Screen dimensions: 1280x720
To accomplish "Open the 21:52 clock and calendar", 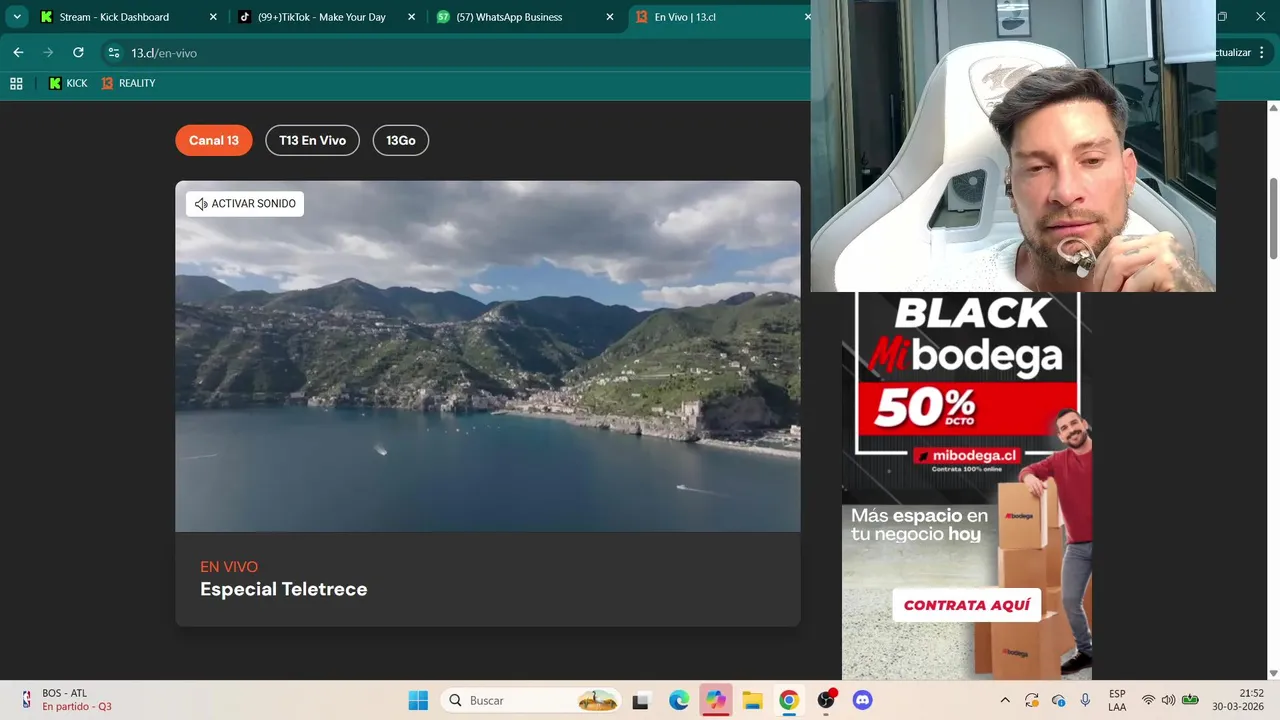I will (x=1238, y=701).
